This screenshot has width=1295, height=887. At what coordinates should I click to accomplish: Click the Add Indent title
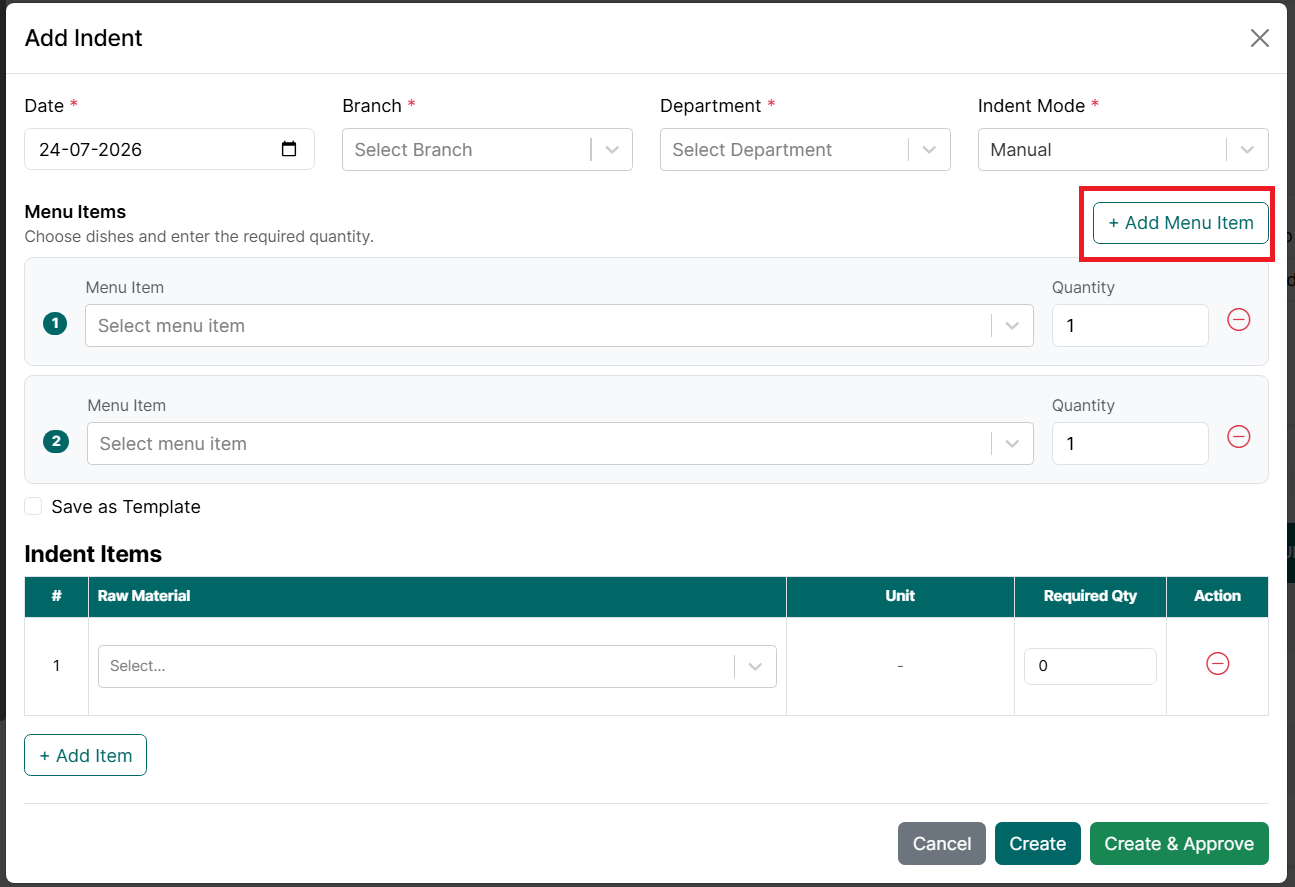(x=84, y=38)
